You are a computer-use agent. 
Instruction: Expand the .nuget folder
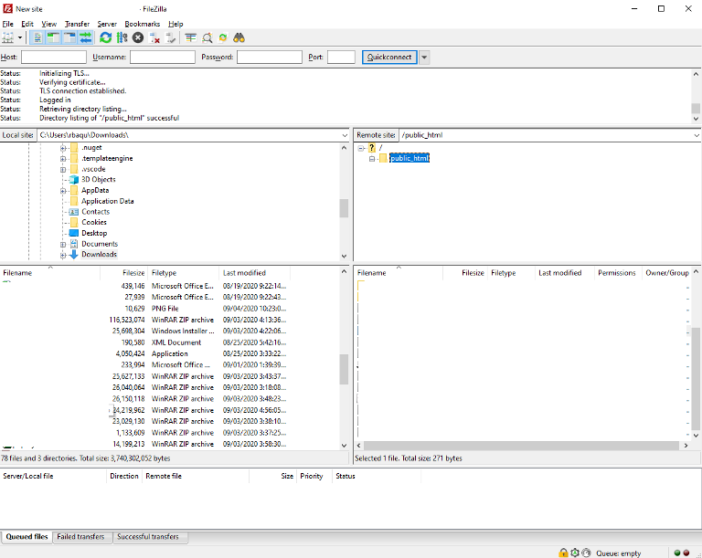click(63, 148)
